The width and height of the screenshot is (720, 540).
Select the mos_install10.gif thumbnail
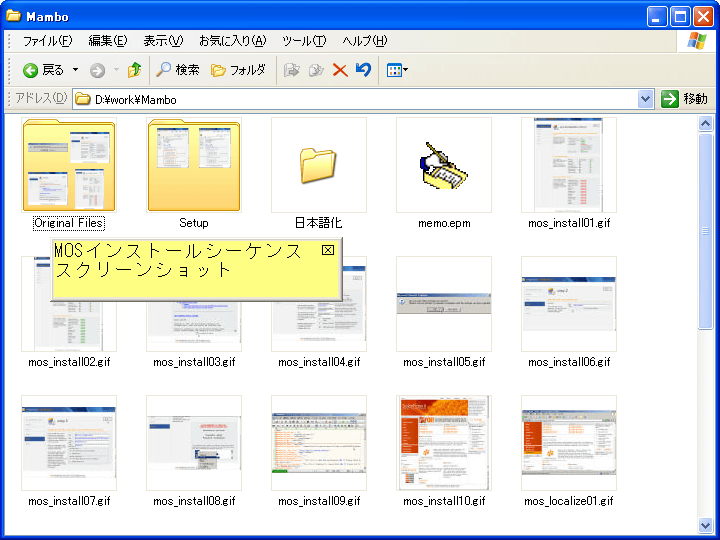point(444,443)
